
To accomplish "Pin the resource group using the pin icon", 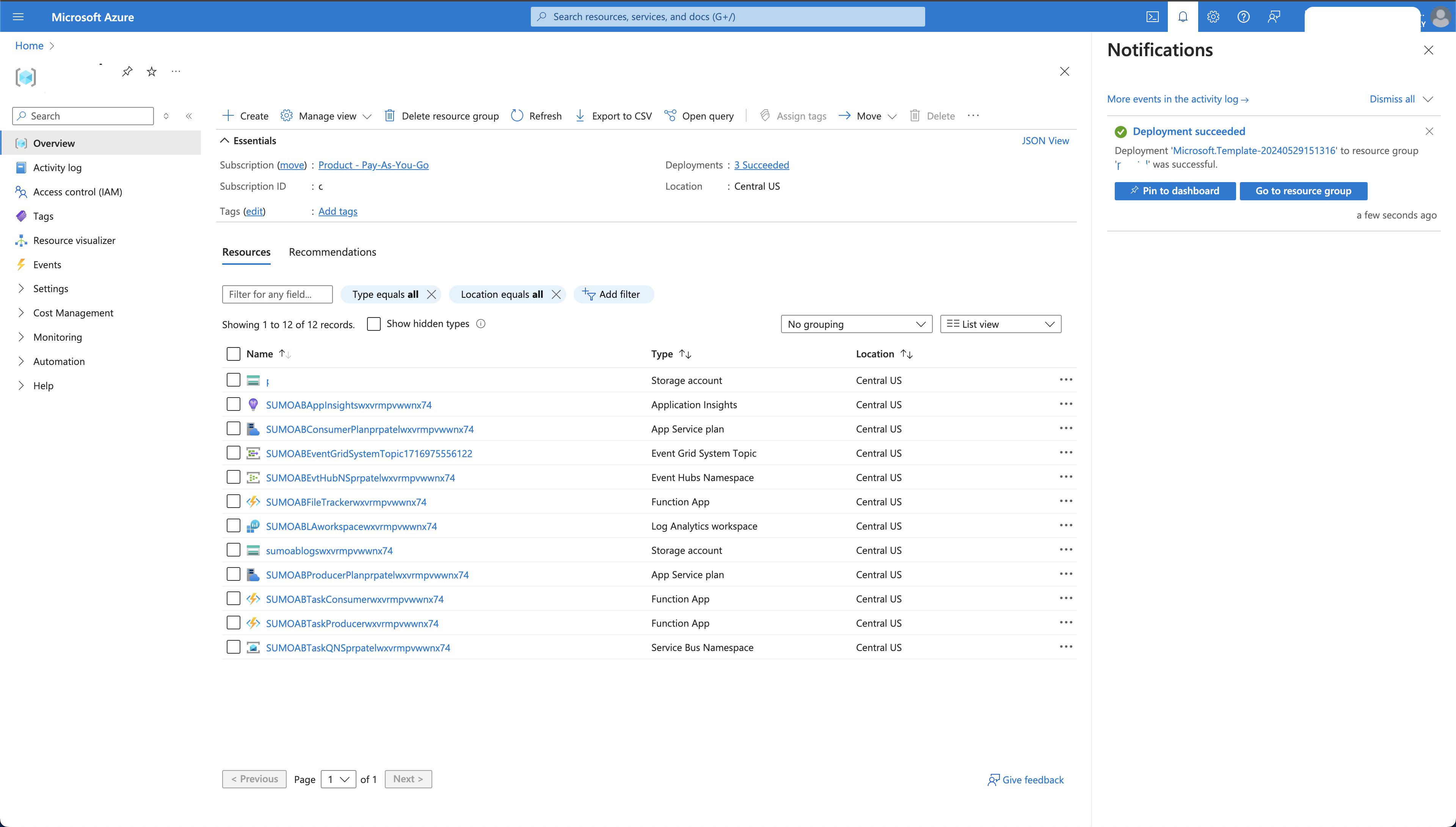I will click(x=127, y=71).
